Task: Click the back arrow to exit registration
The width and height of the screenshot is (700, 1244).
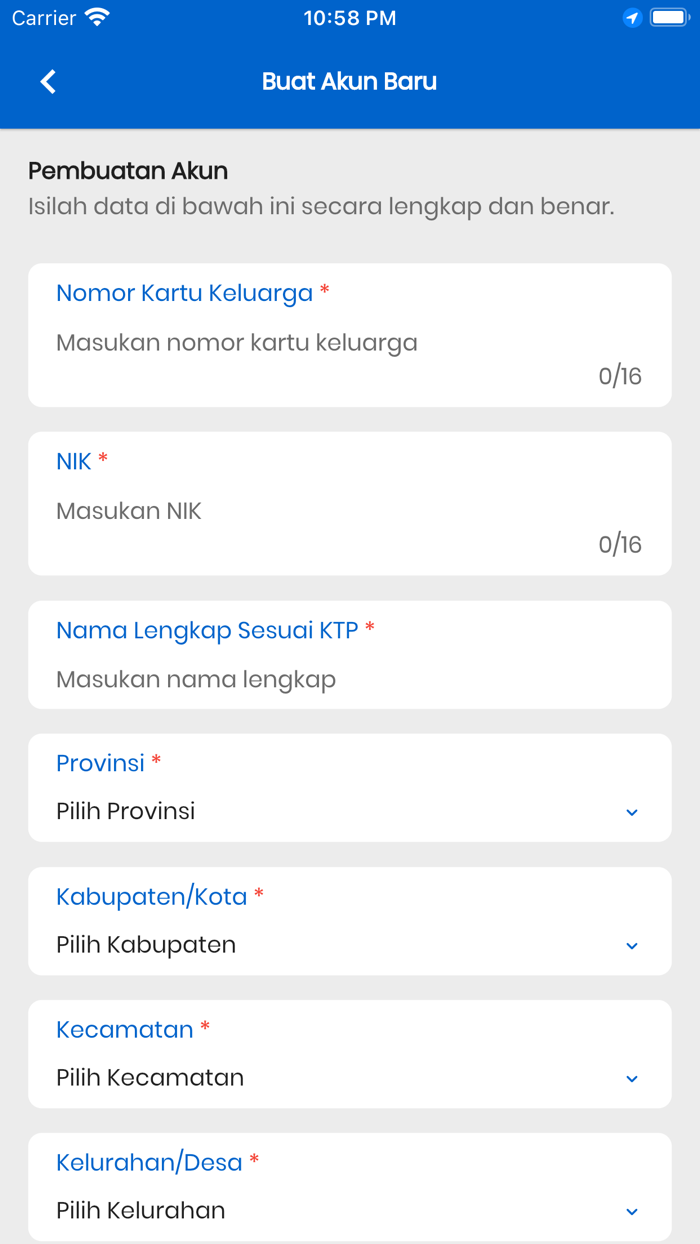Action: [x=46, y=81]
